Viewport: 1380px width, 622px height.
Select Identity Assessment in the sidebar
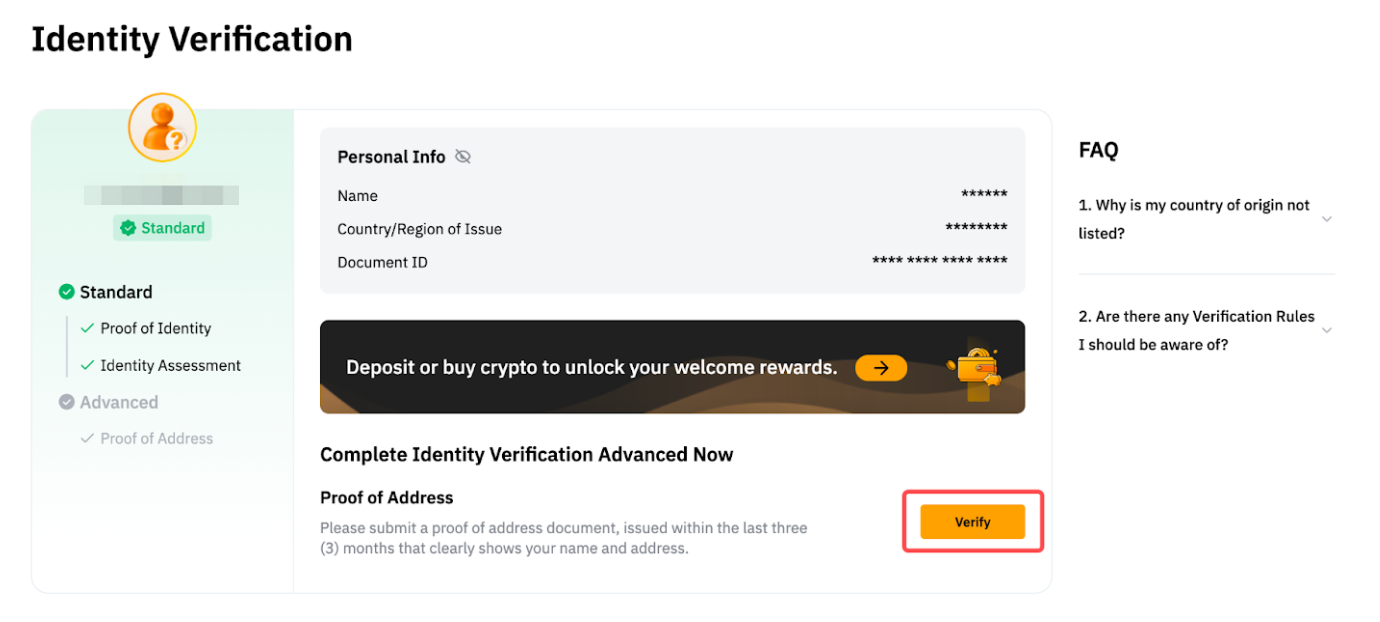coord(170,365)
